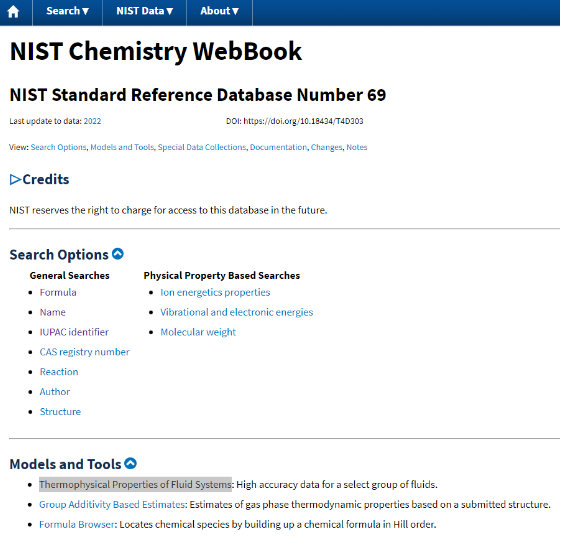Open the NIST Data dropdown menu
The height and width of the screenshot is (542, 563).
(x=144, y=11)
